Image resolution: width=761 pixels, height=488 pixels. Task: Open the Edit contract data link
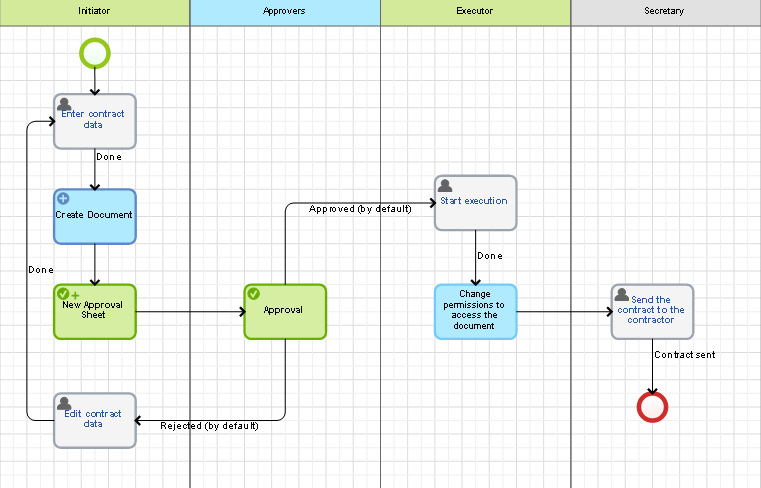point(93,419)
